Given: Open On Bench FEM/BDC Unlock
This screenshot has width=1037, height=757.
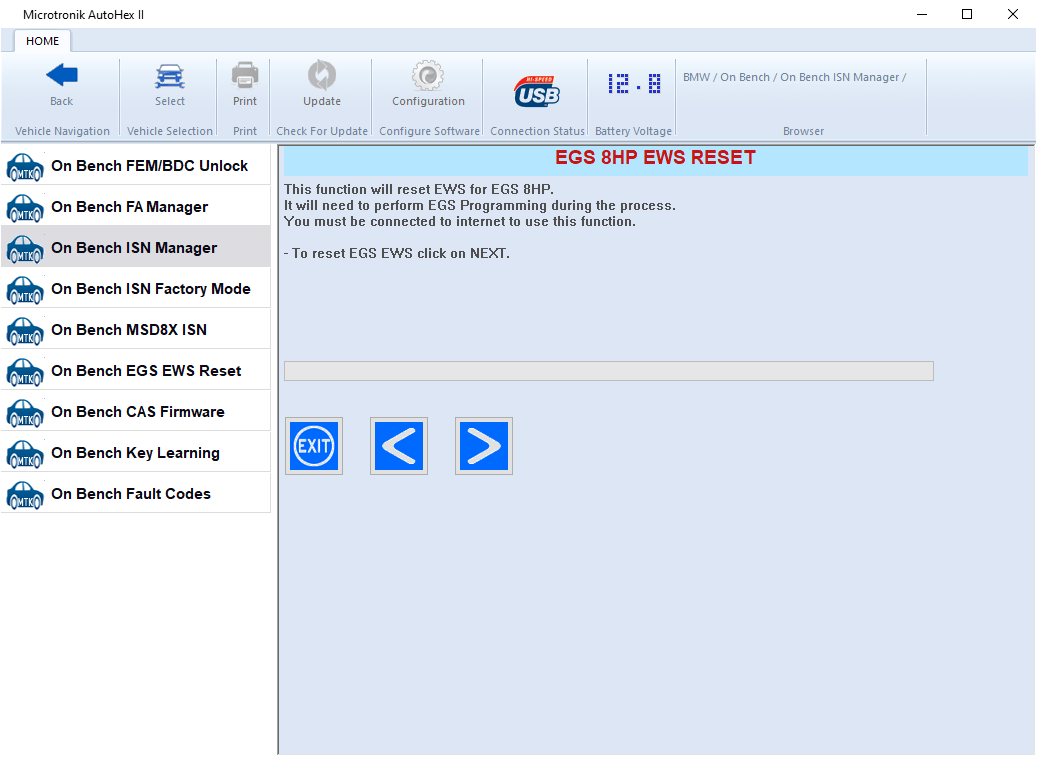Looking at the screenshot, I should (x=136, y=165).
